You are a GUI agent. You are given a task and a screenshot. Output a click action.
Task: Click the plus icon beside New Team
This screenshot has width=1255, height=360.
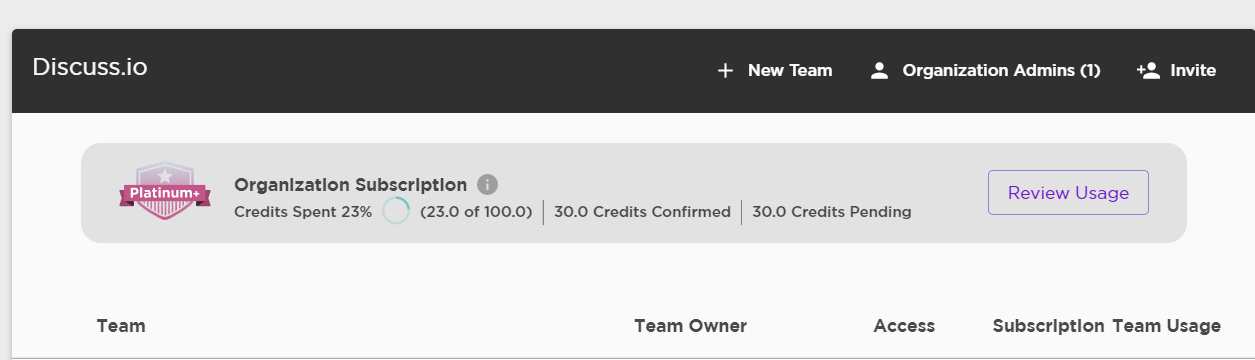(725, 71)
